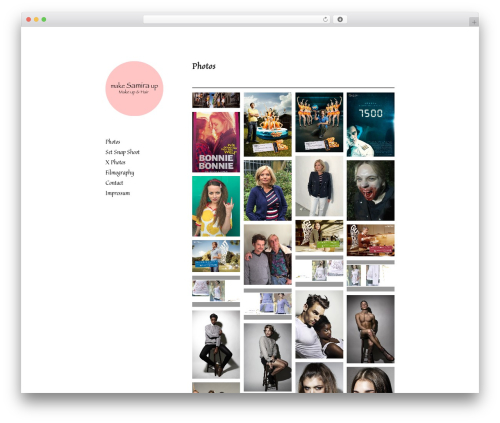Open the man with inflatable pool dancers photo
This screenshot has width=500, height=423.
tap(268, 124)
